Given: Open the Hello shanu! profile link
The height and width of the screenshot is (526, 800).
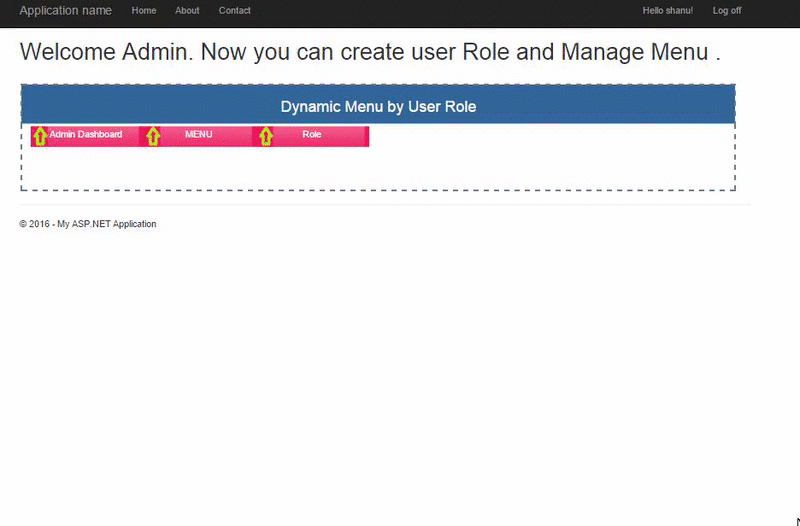Looking at the screenshot, I should click(x=667, y=11).
